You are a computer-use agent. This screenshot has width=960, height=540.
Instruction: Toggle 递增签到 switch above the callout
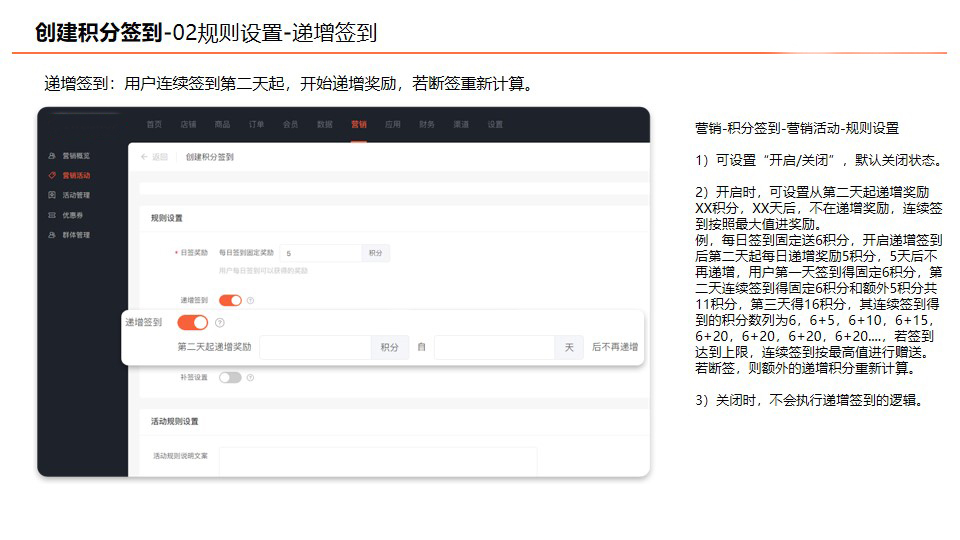coord(230,300)
